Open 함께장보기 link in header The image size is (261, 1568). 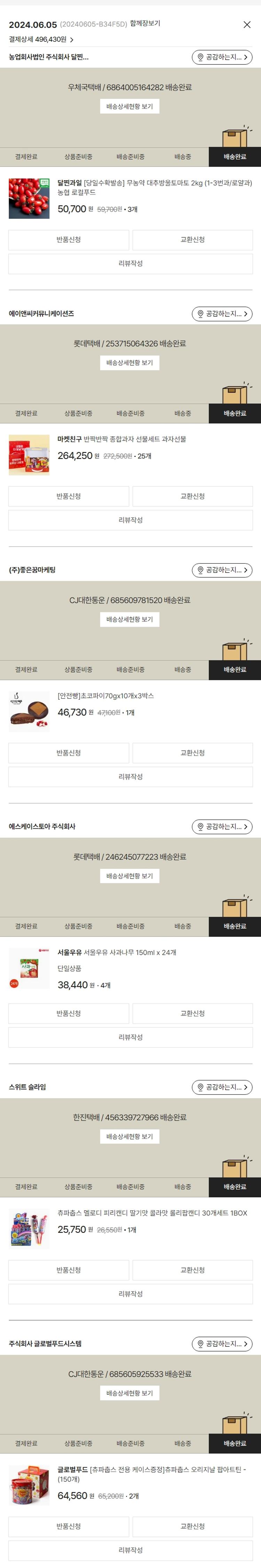tap(145, 23)
